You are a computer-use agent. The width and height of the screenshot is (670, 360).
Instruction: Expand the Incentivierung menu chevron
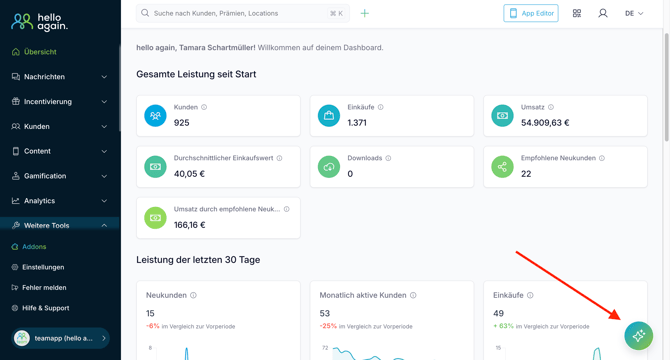coord(104,102)
